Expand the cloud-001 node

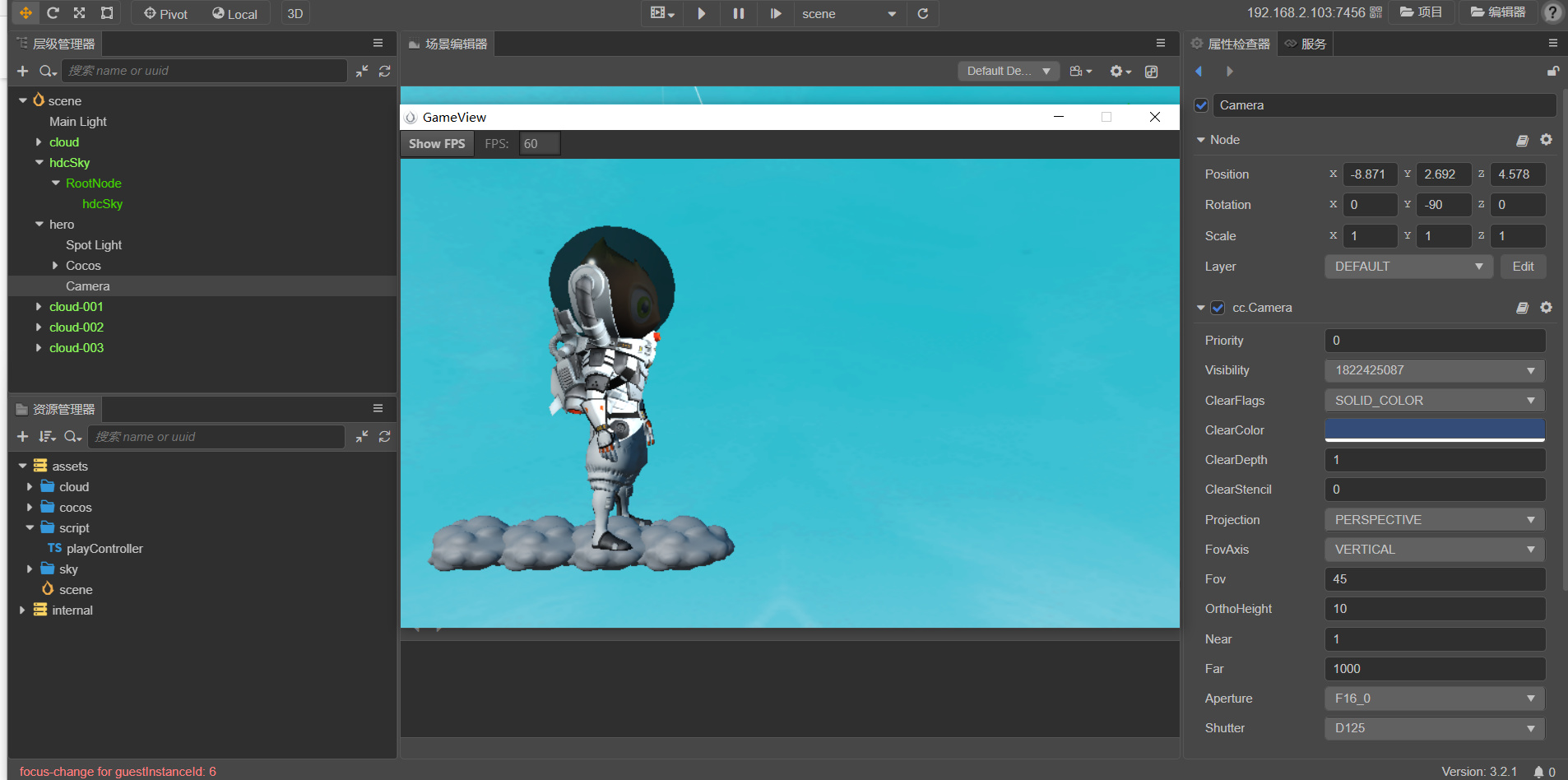[39, 307]
